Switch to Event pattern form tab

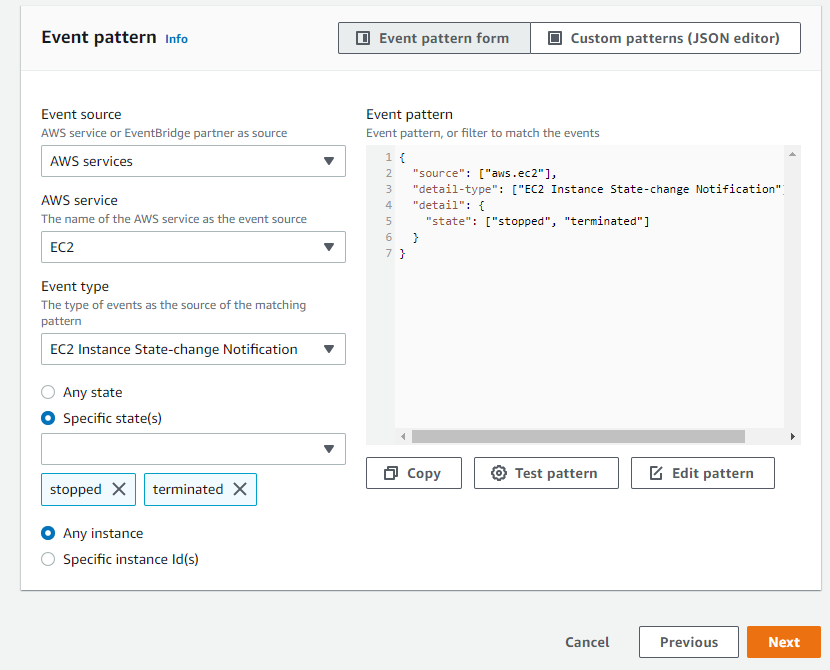[434, 38]
